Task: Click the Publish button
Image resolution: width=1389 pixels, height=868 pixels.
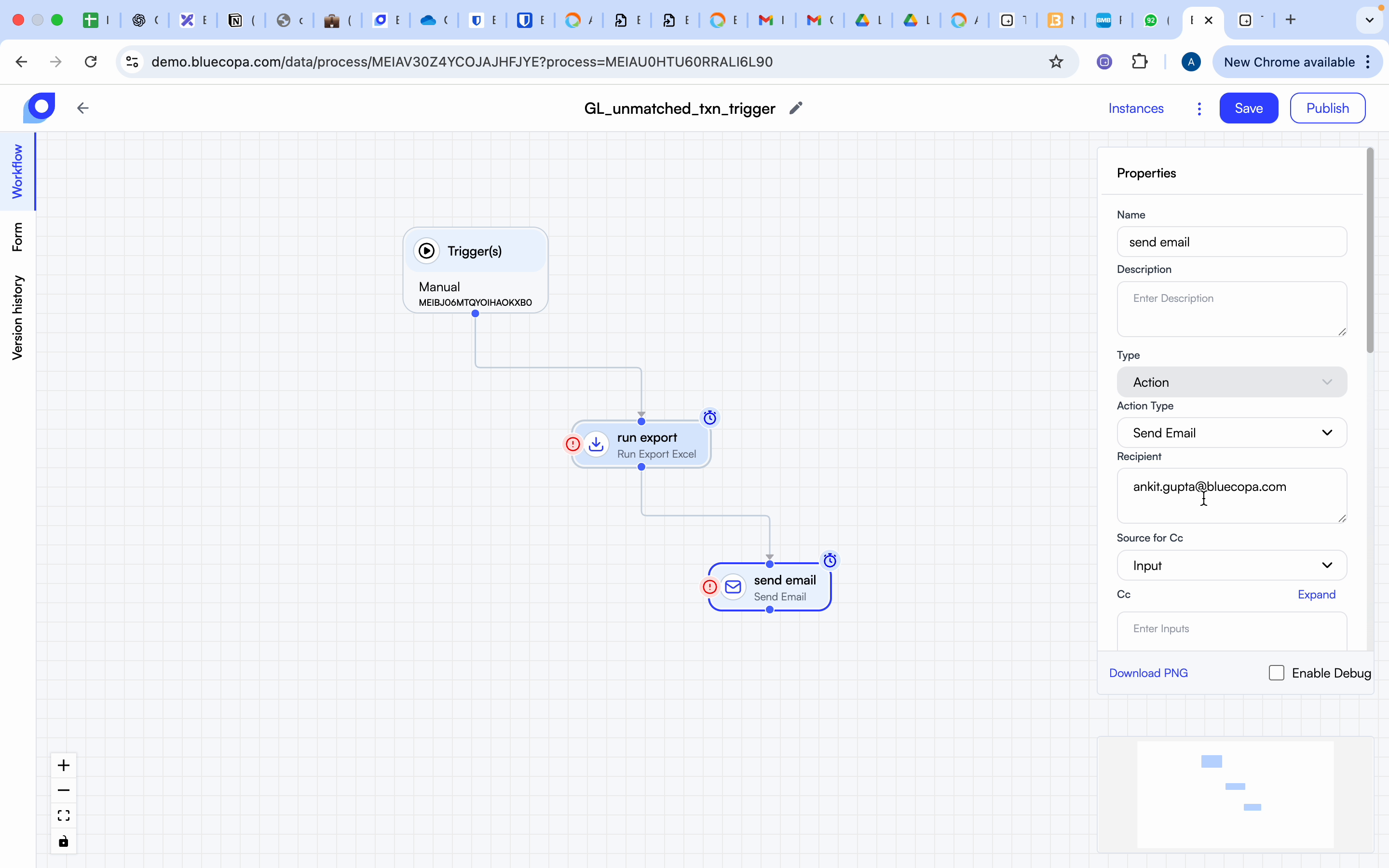Action: tap(1327, 108)
